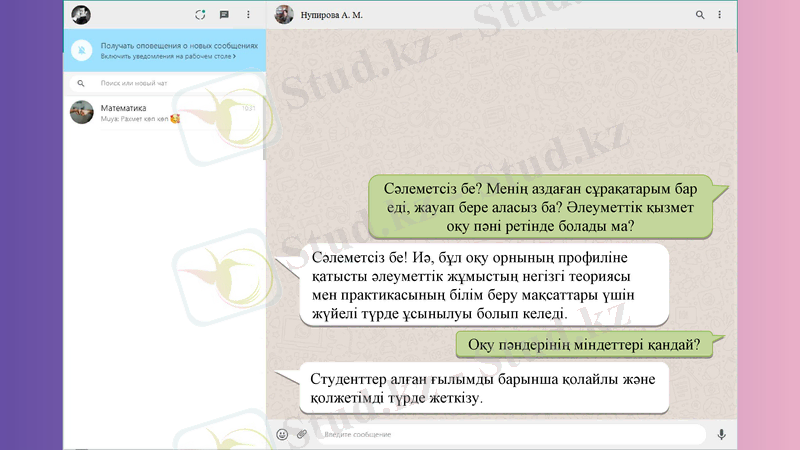Image resolution: width=800 pixels, height=450 pixels.
Task: Open sidebar three-dot menu
Action: (248, 15)
